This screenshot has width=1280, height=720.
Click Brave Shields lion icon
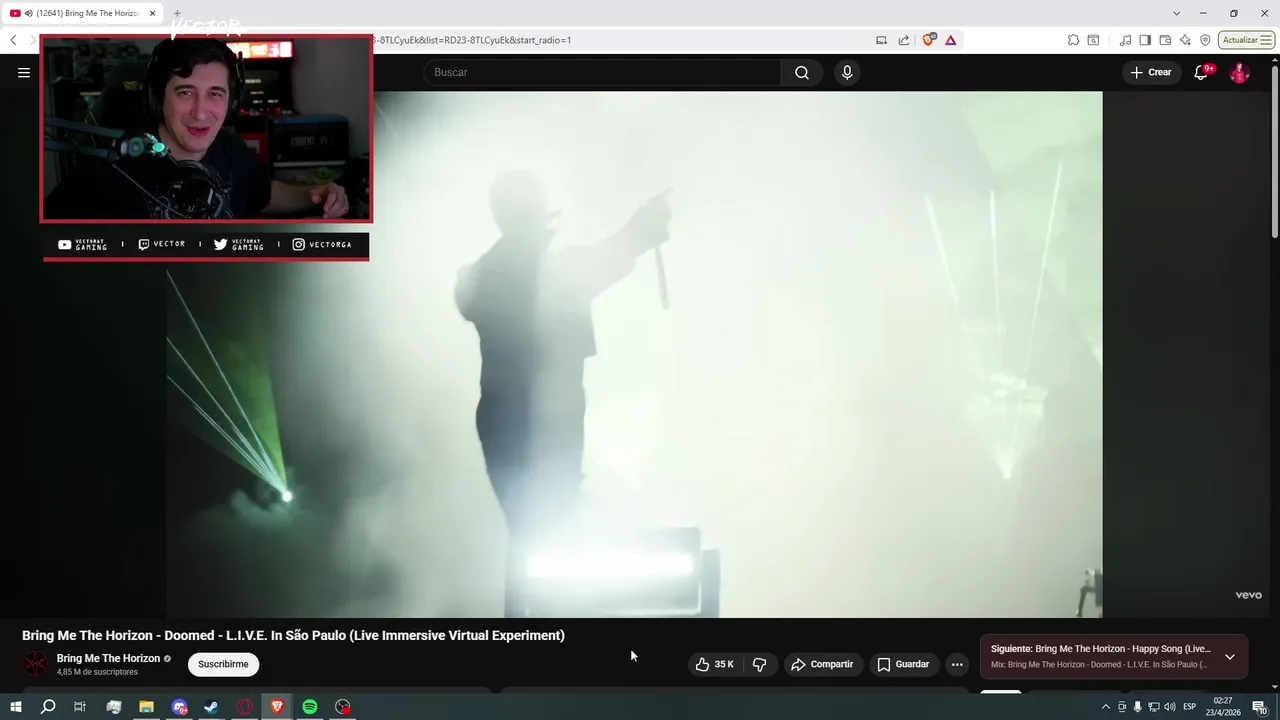click(929, 40)
